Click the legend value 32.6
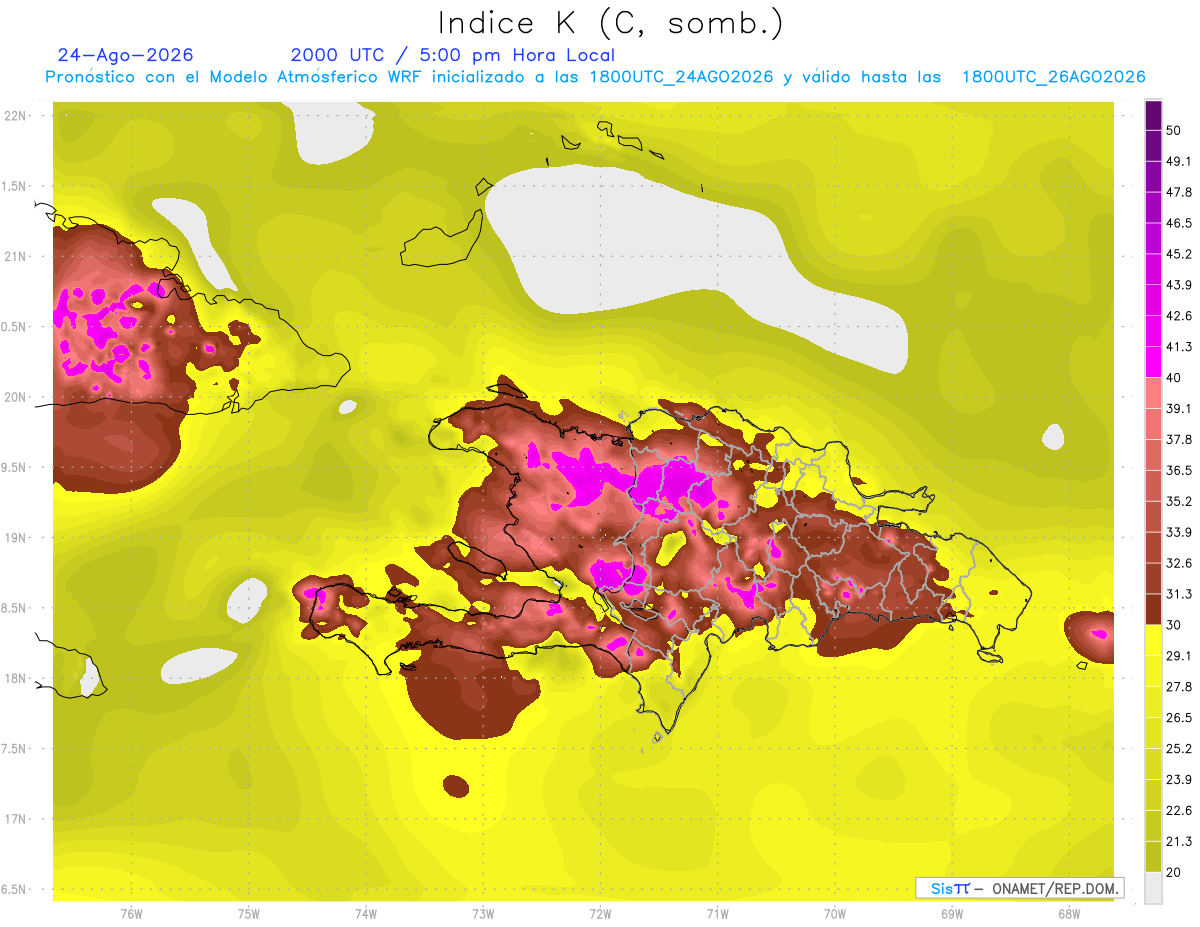1200x927 pixels. (1178, 563)
